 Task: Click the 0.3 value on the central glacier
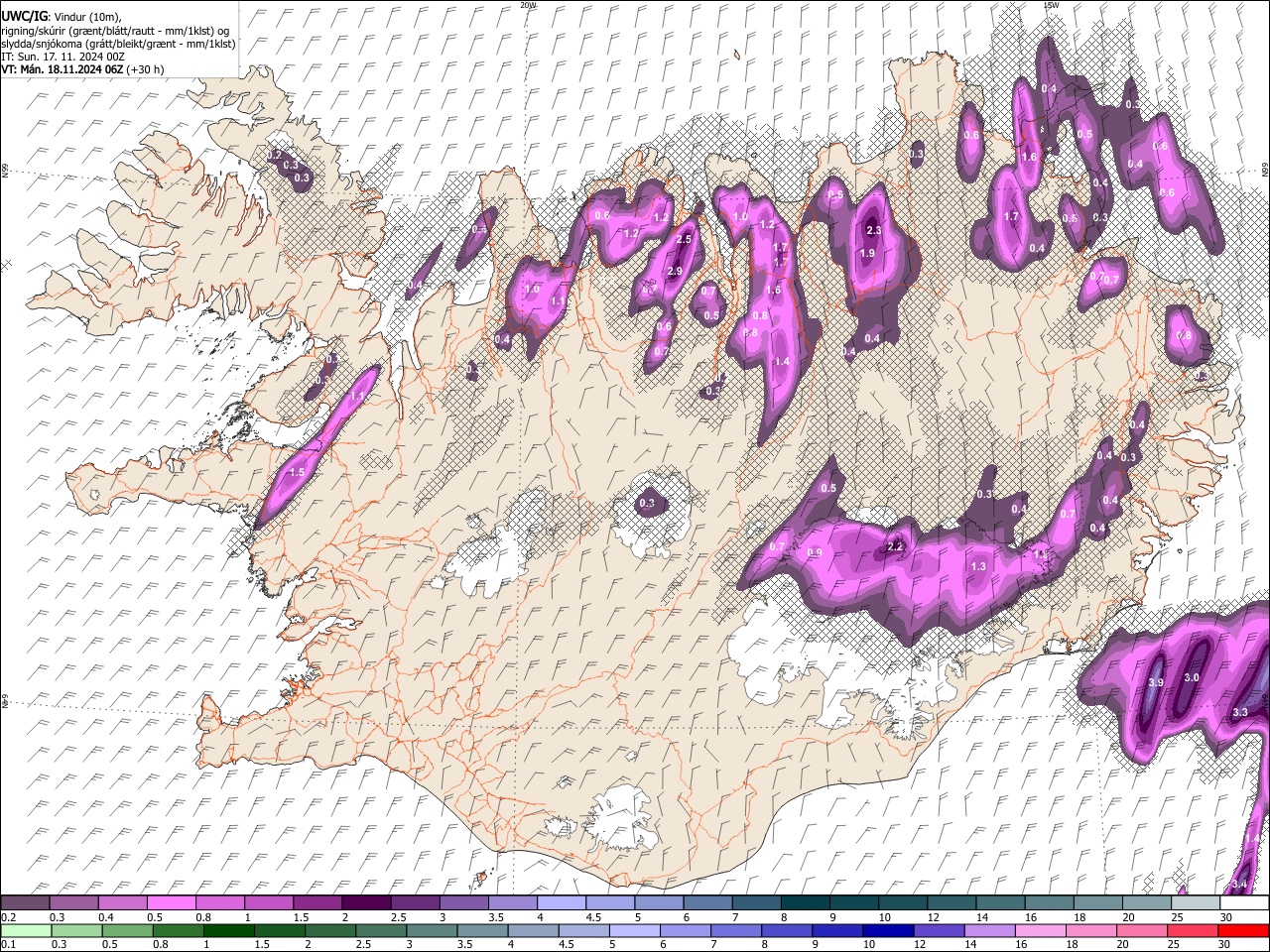tap(647, 504)
